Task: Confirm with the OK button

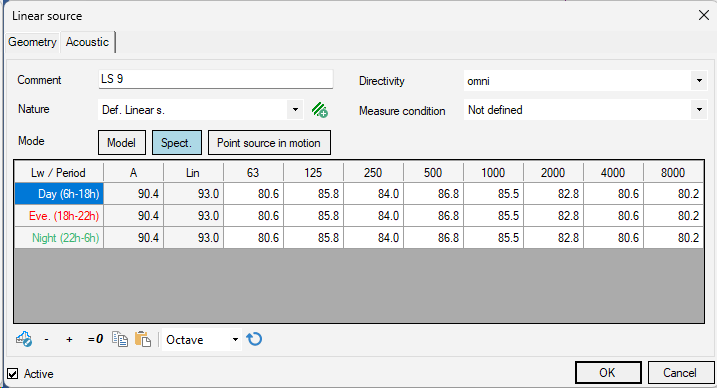Action: [608, 373]
